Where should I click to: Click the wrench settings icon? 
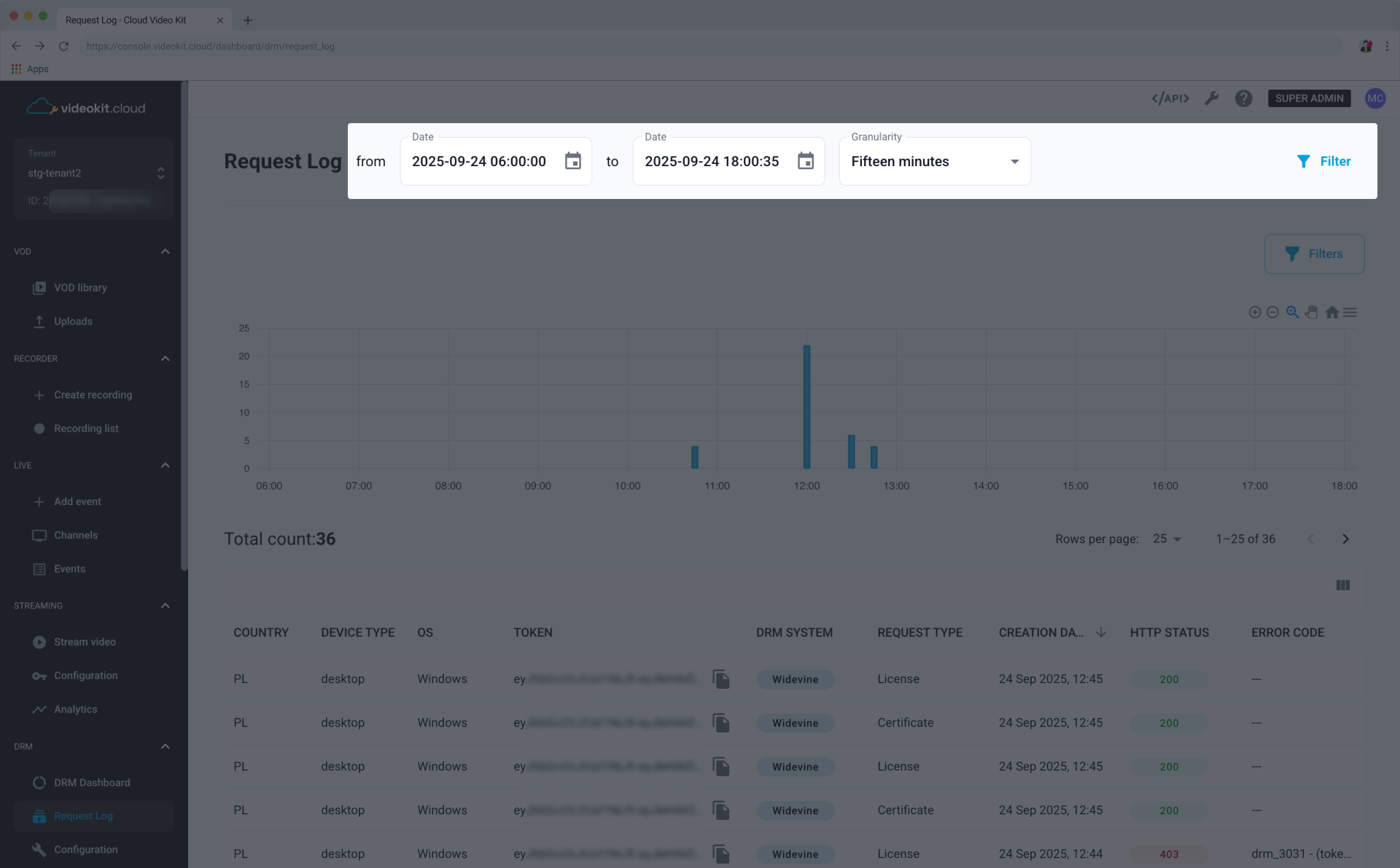click(1212, 98)
